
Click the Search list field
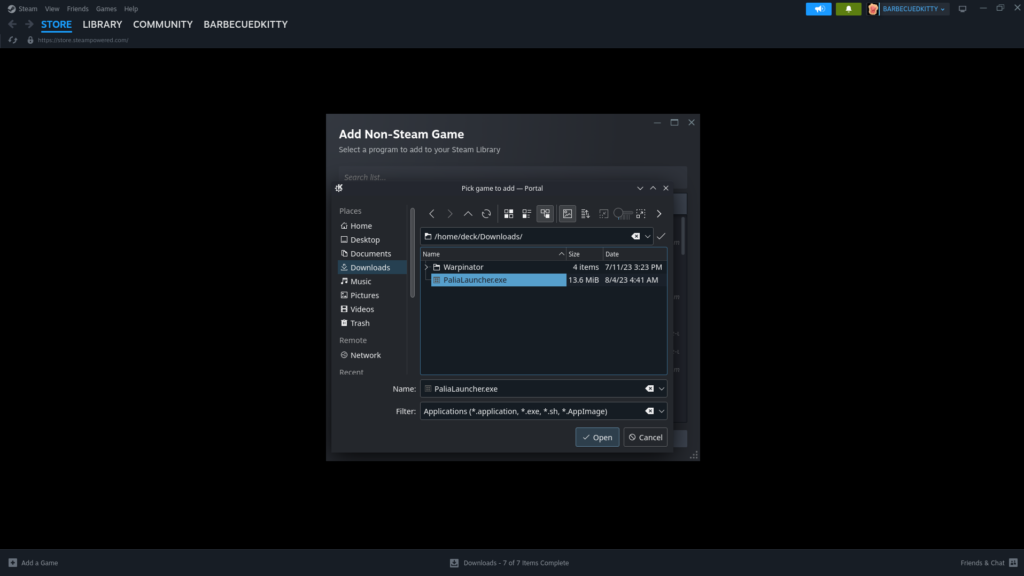point(513,176)
